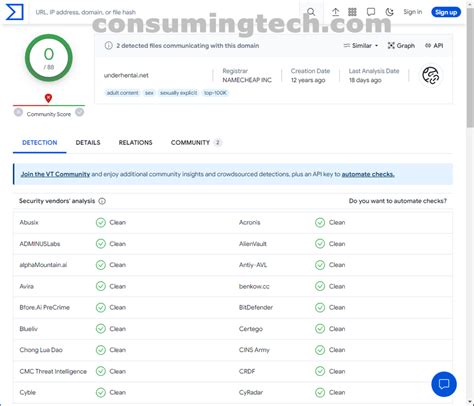
Task: Open the upload file icon
Action: pyautogui.click(x=335, y=12)
